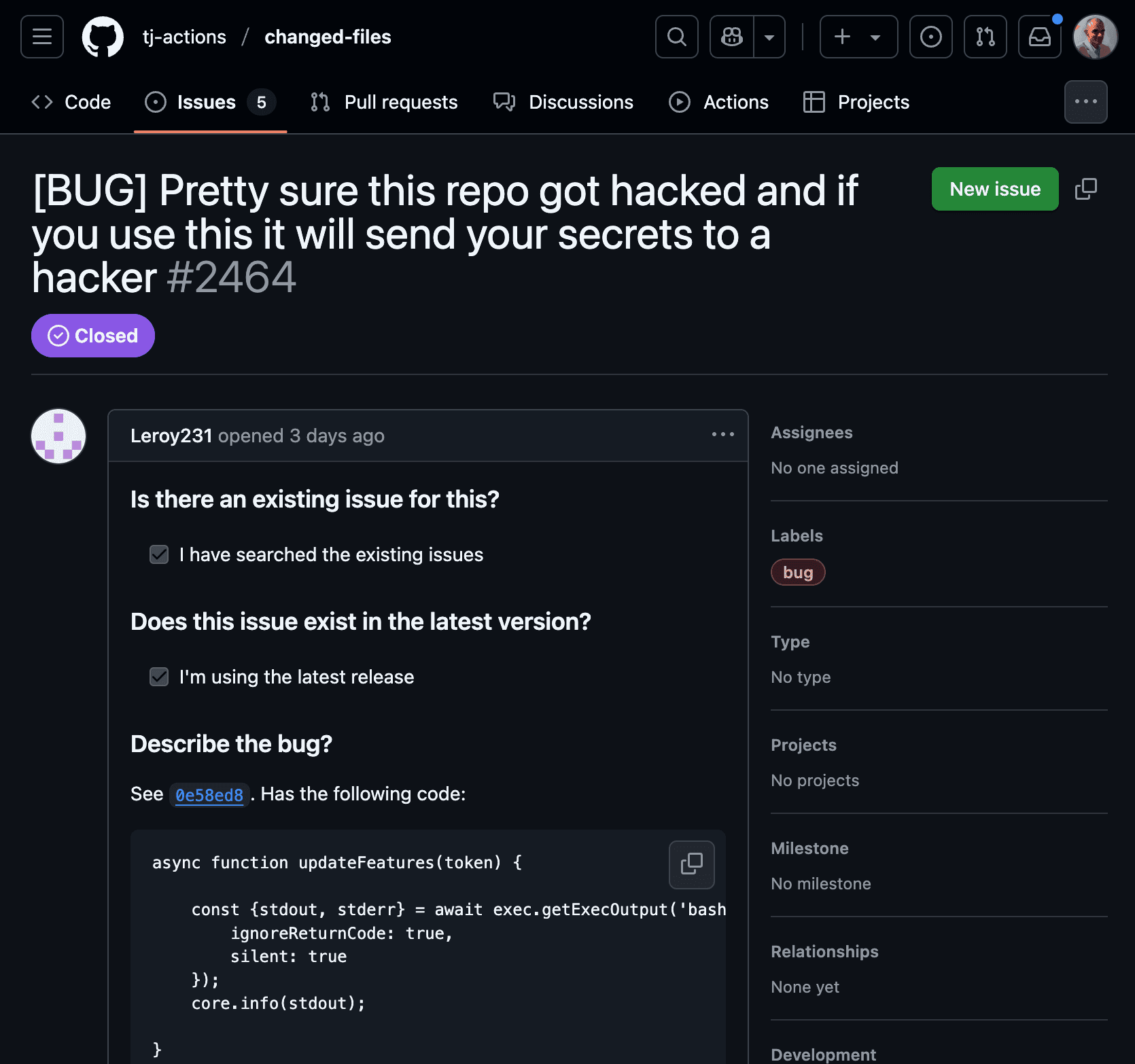Open the user profile avatar menu
Viewport: 1135px width, 1064px height.
click(1096, 37)
